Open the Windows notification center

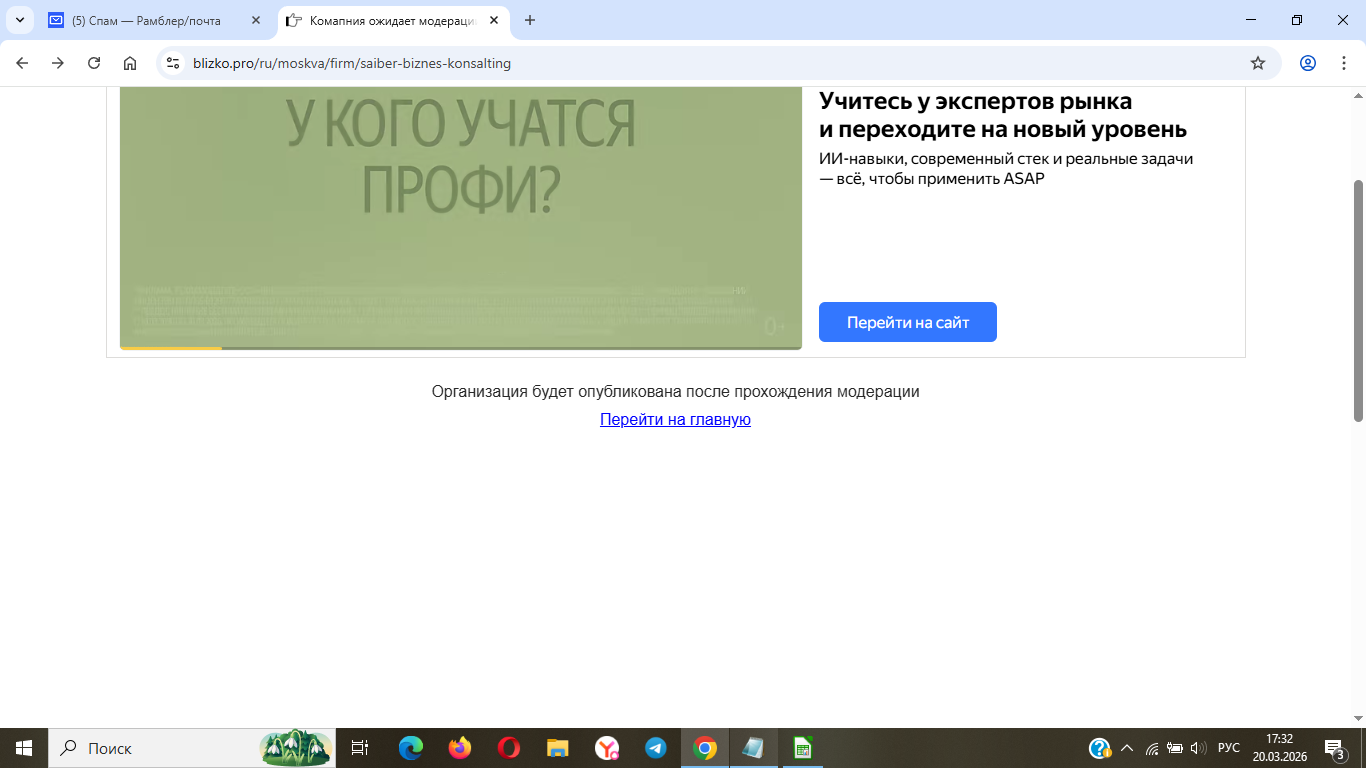(x=1335, y=748)
